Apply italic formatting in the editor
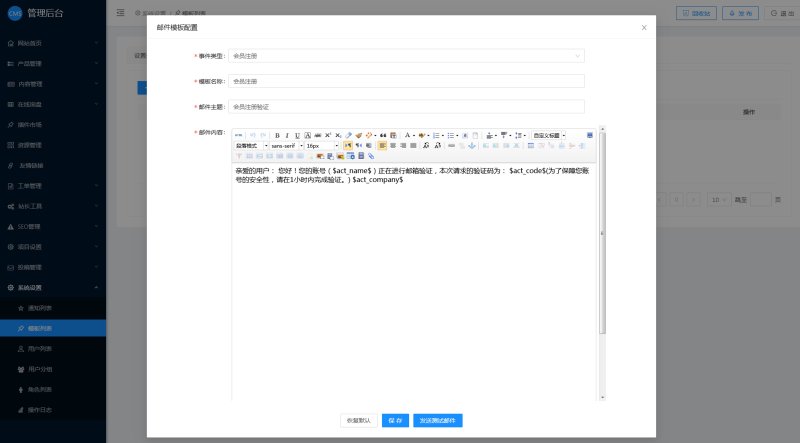Viewport: 800px width, 443px height. (287, 135)
